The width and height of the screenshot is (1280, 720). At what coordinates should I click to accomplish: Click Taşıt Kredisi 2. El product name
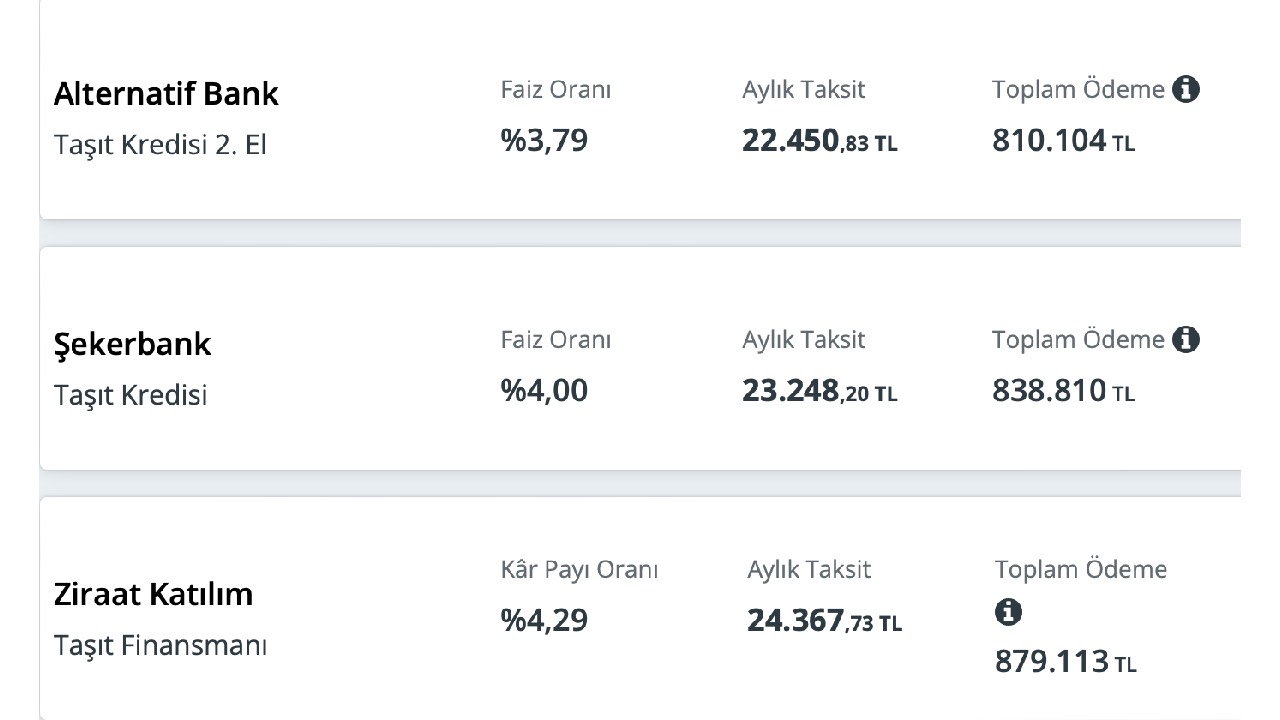tap(160, 145)
